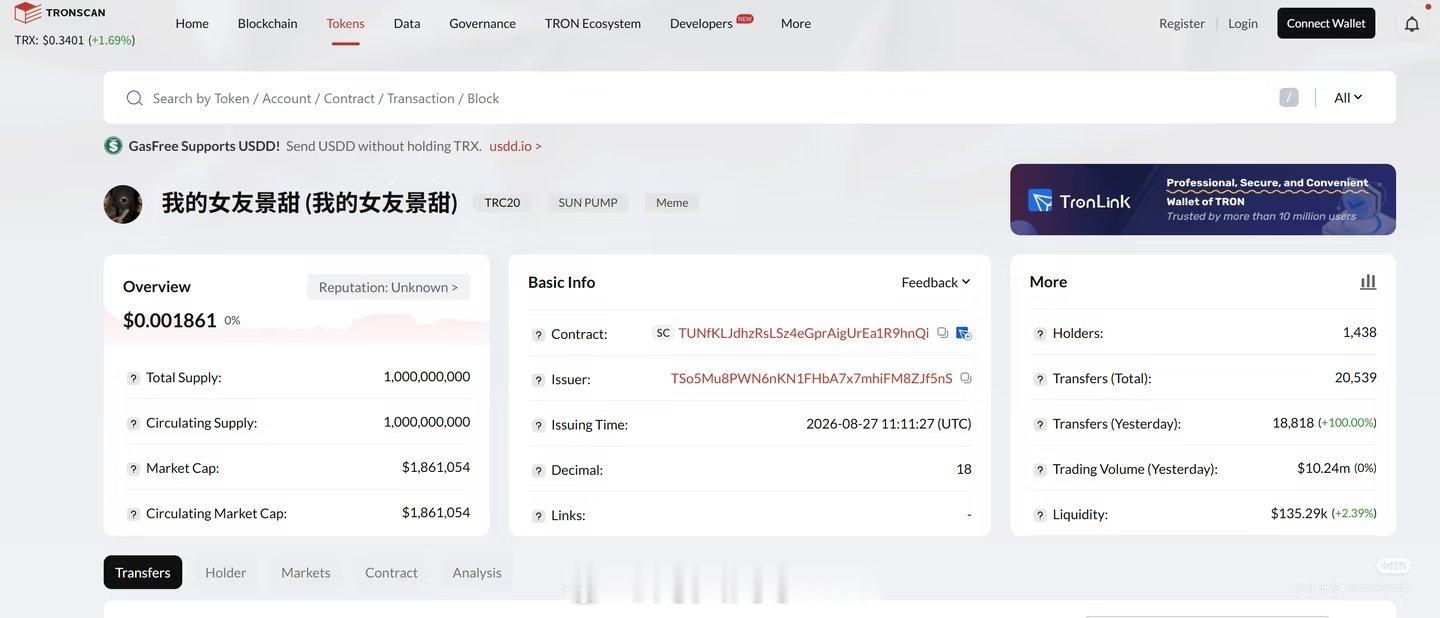The width and height of the screenshot is (1440, 618).
Task: Click help icon next to Trading Volume
Action: [1040, 469]
